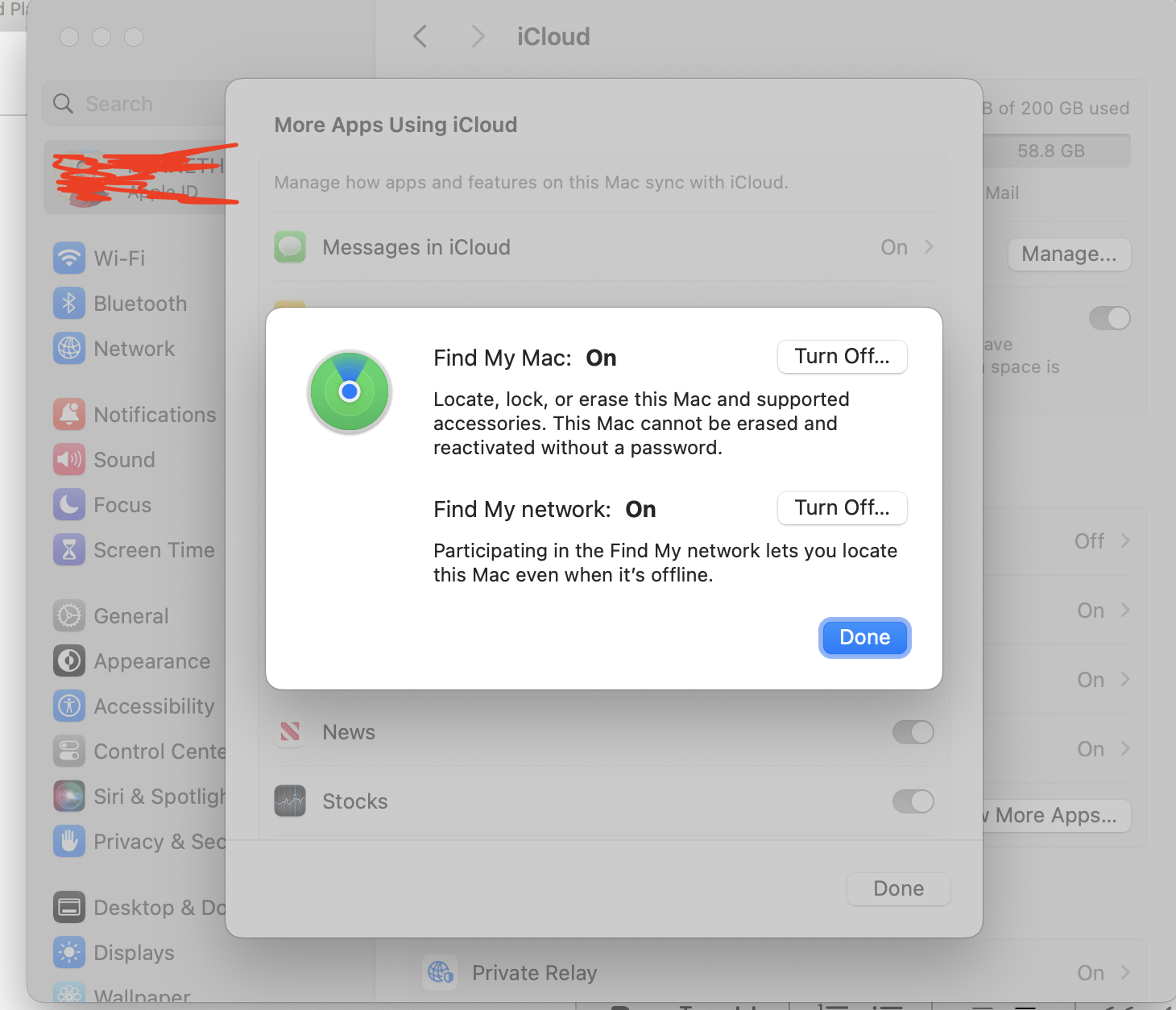
Task: Turn off Find My Mac
Action: pos(843,357)
